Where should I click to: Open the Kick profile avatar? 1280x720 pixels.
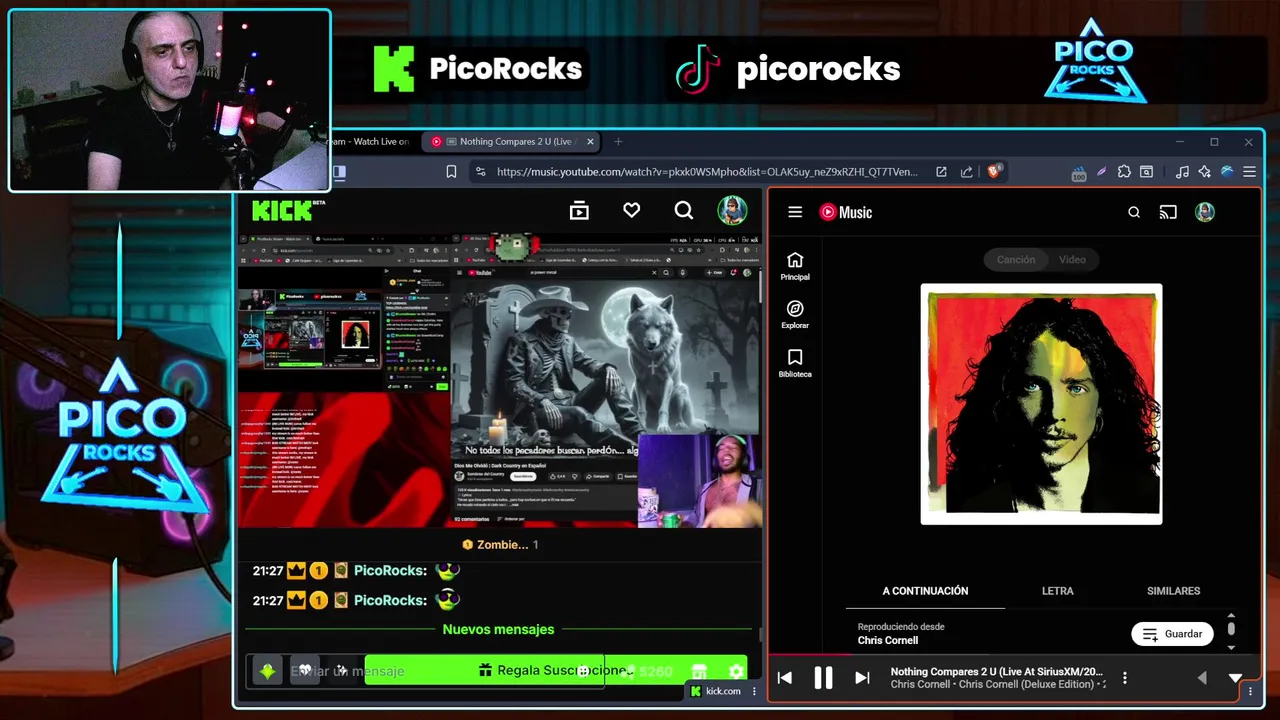[x=732, y=210]
